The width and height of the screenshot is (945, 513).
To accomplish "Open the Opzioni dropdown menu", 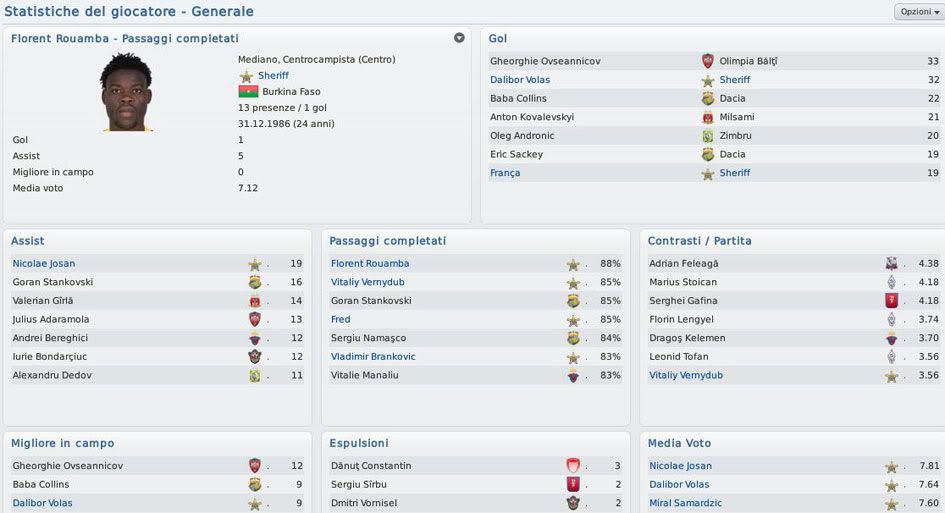I will point(918,11).
